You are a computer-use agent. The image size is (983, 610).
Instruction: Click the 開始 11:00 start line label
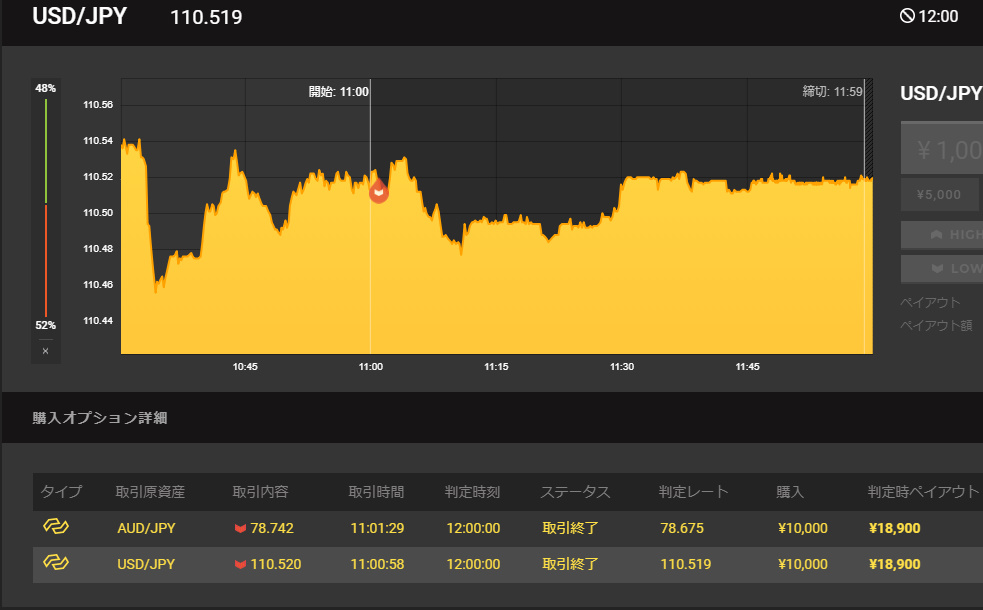tap(339, 92)
